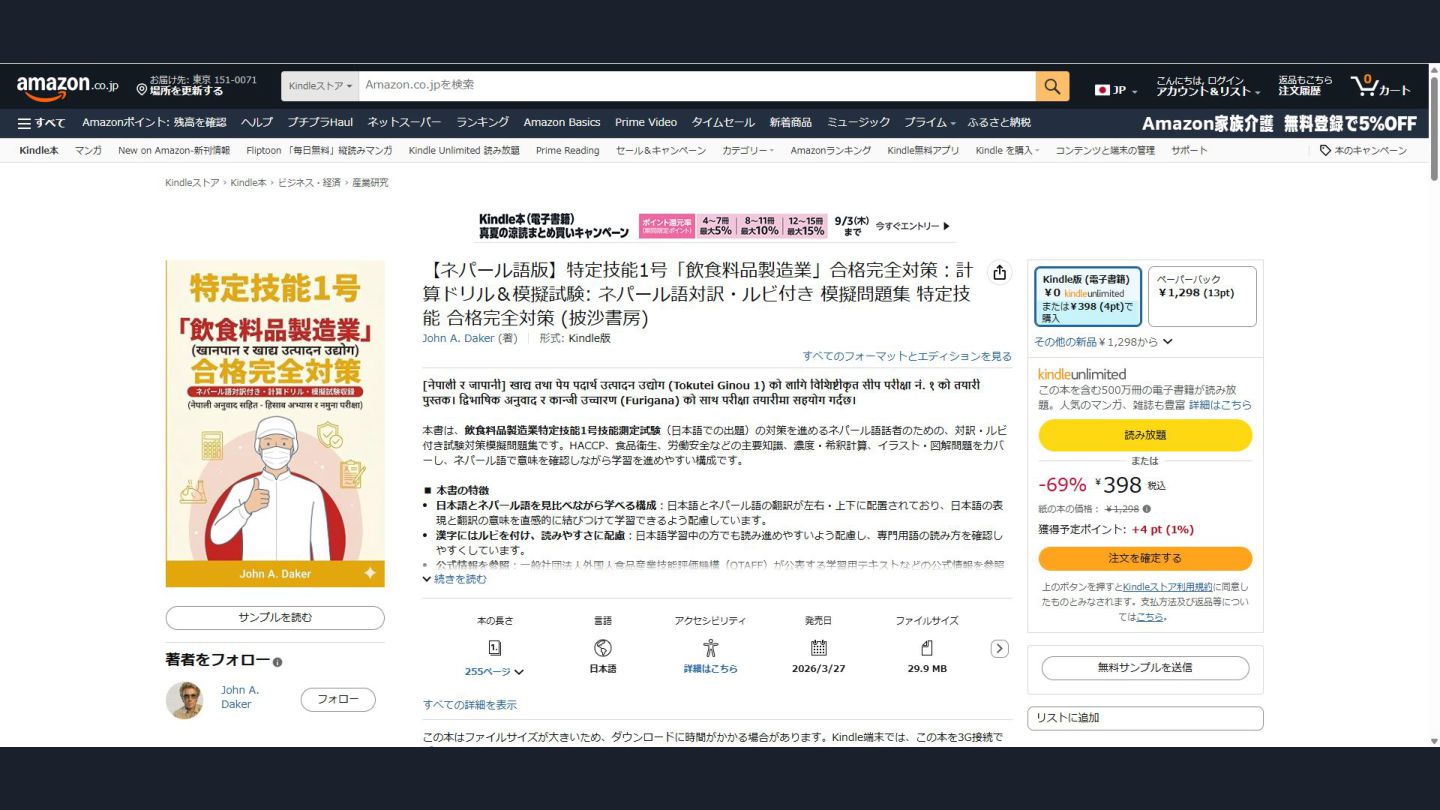Open the カテゴリー dropdown
This screenshot has width=1440, height=810.
748,151
